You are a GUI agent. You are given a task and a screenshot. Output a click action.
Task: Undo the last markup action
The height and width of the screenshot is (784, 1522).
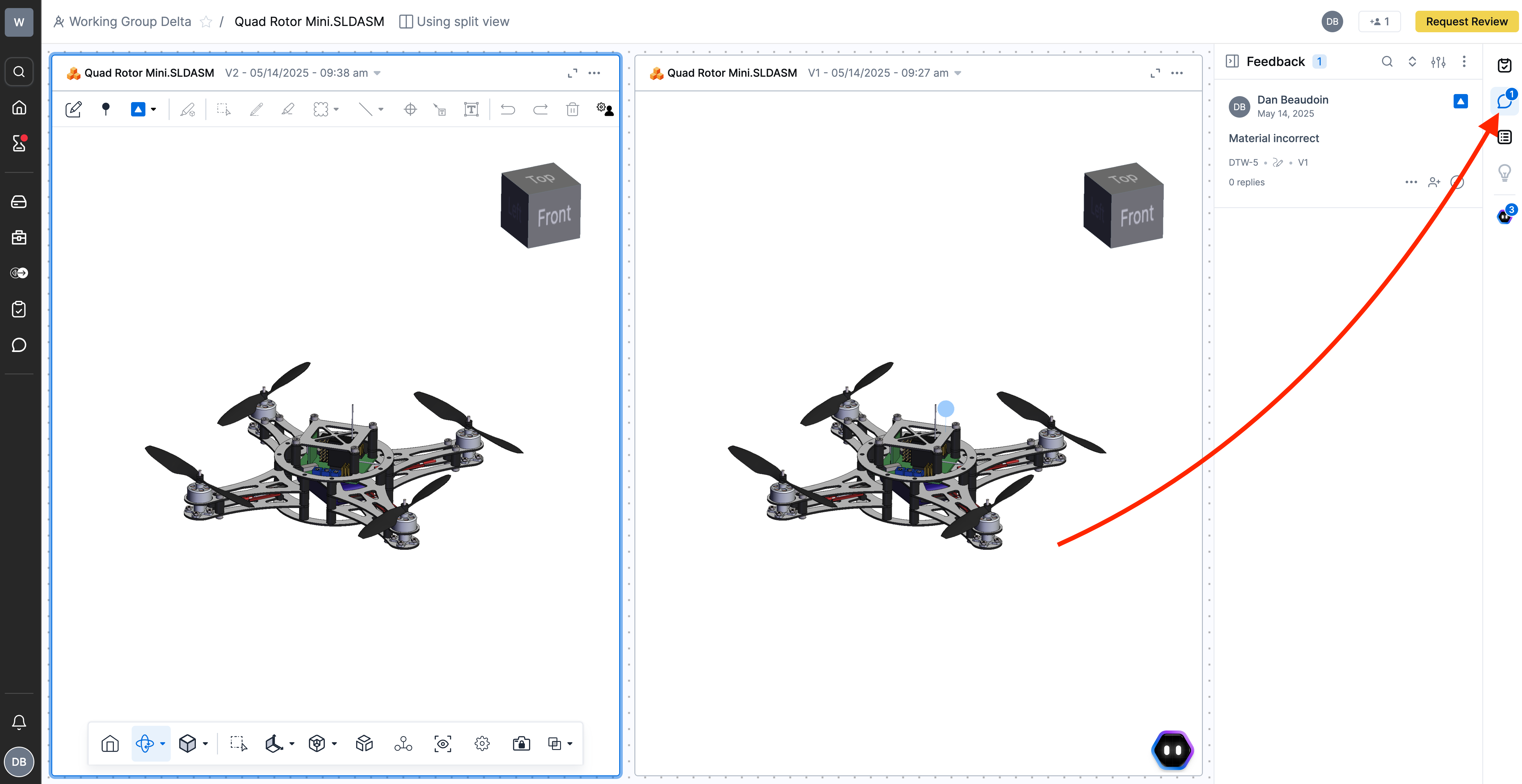point(508,109)
